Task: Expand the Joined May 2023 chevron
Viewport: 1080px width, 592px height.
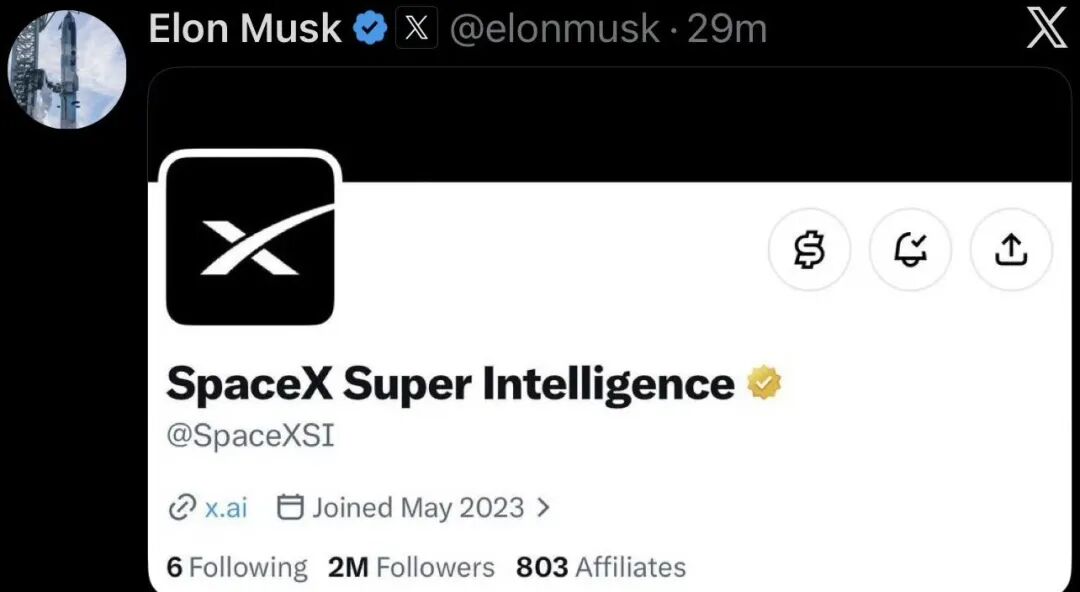Action: pyautogui.click(x=543, y=508)
